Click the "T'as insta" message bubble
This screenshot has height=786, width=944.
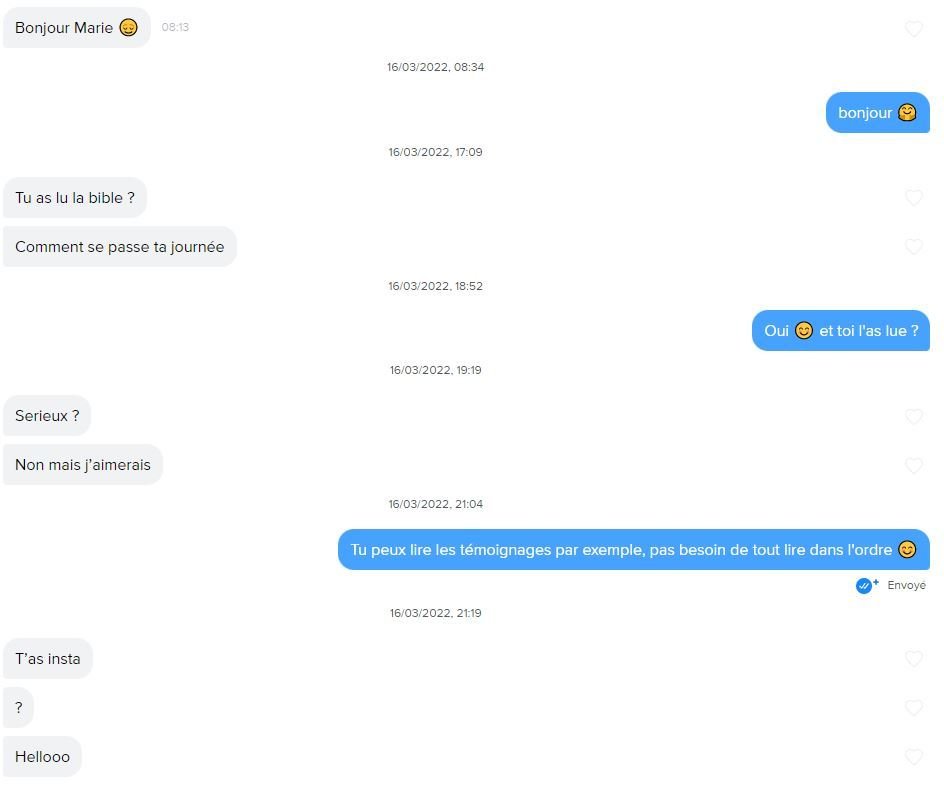[x=48, y=658]
